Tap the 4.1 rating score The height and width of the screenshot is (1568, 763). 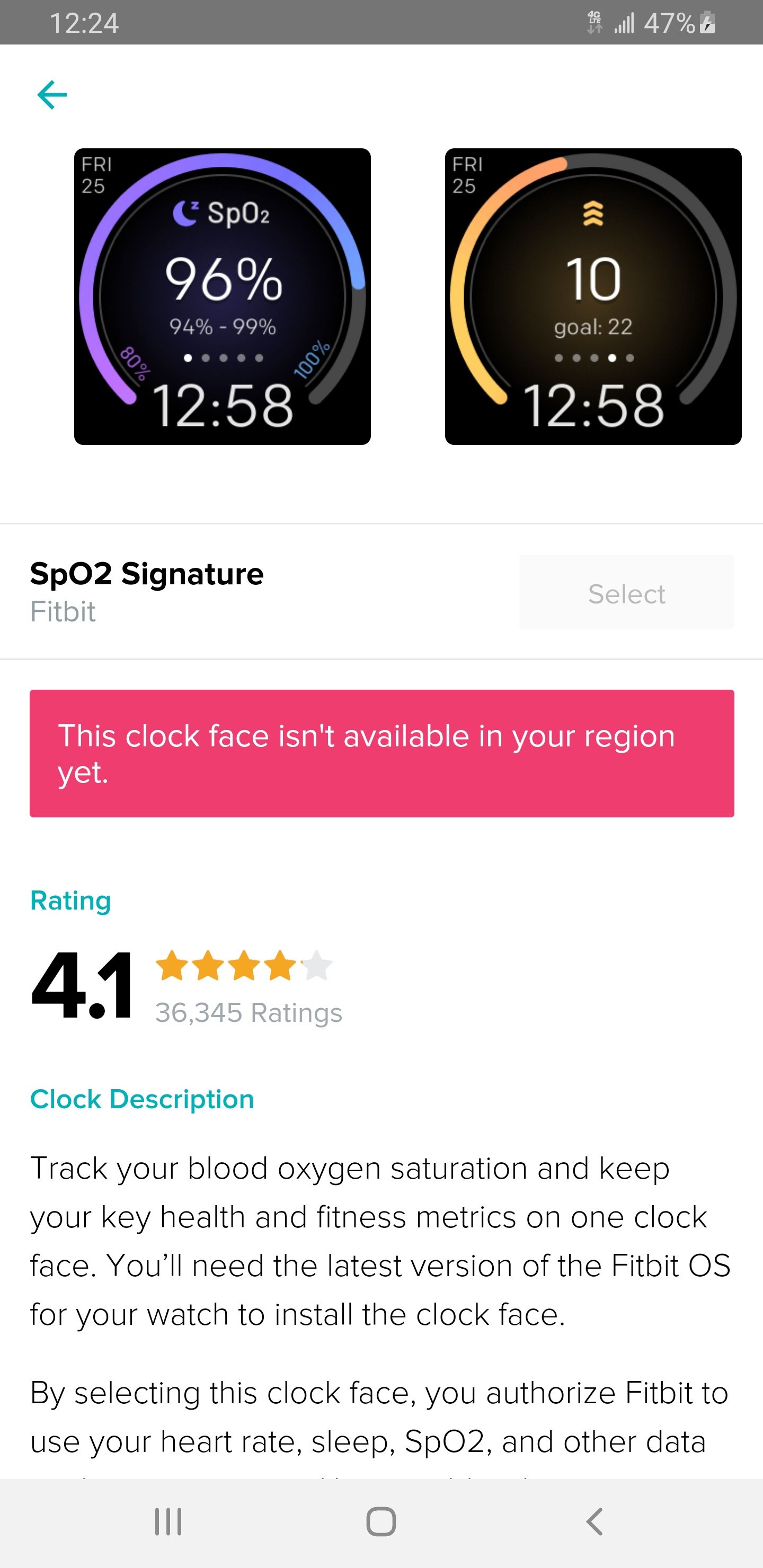click(82, 985)
